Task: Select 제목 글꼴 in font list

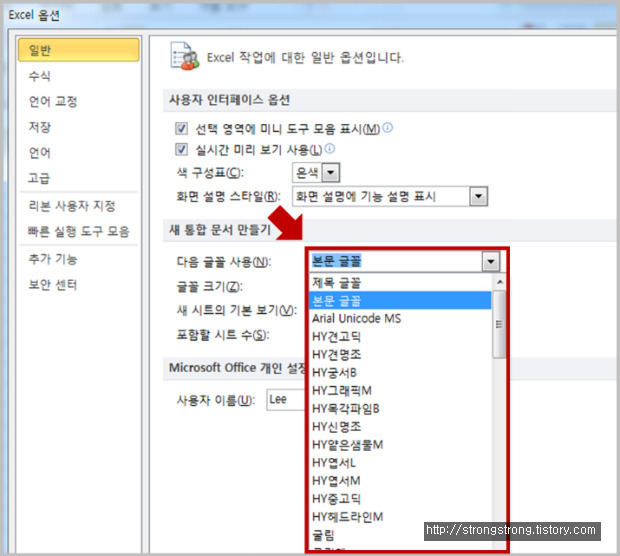Action: [400, 283]
